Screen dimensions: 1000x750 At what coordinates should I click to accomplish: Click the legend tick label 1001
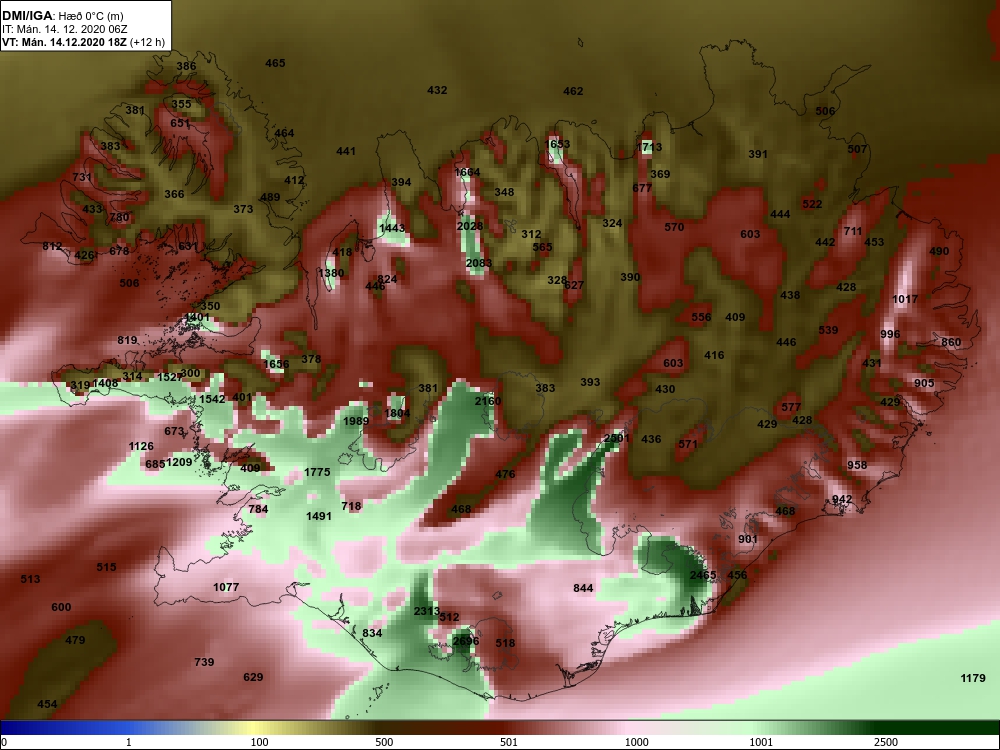coord(761,742)
